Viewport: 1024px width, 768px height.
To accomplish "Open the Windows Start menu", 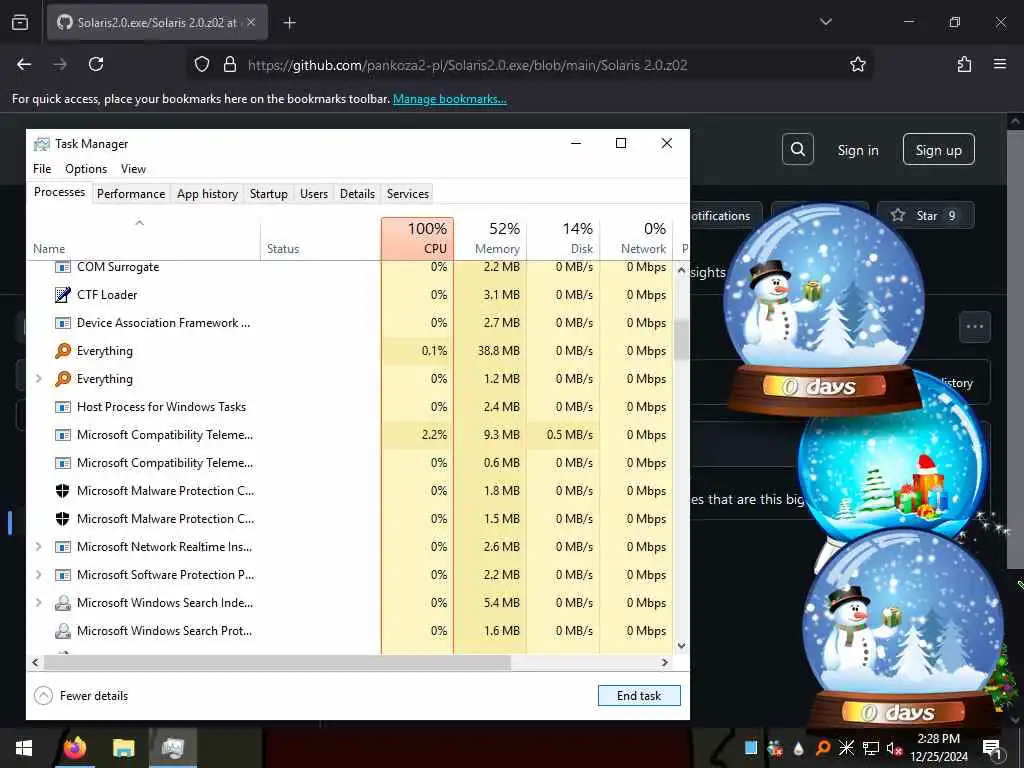I will pos(24,748).
